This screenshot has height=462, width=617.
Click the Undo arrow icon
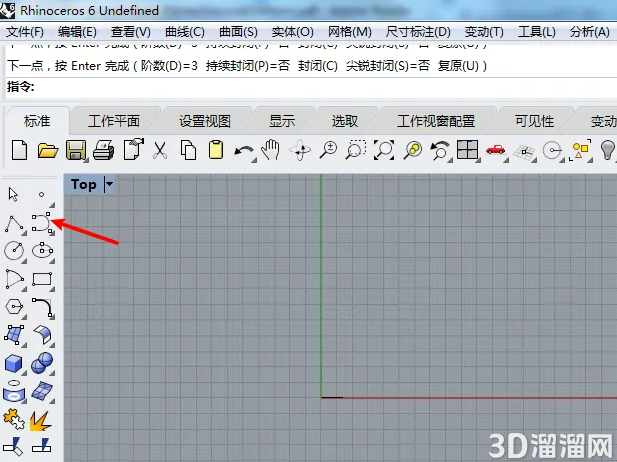coord(244,152)
